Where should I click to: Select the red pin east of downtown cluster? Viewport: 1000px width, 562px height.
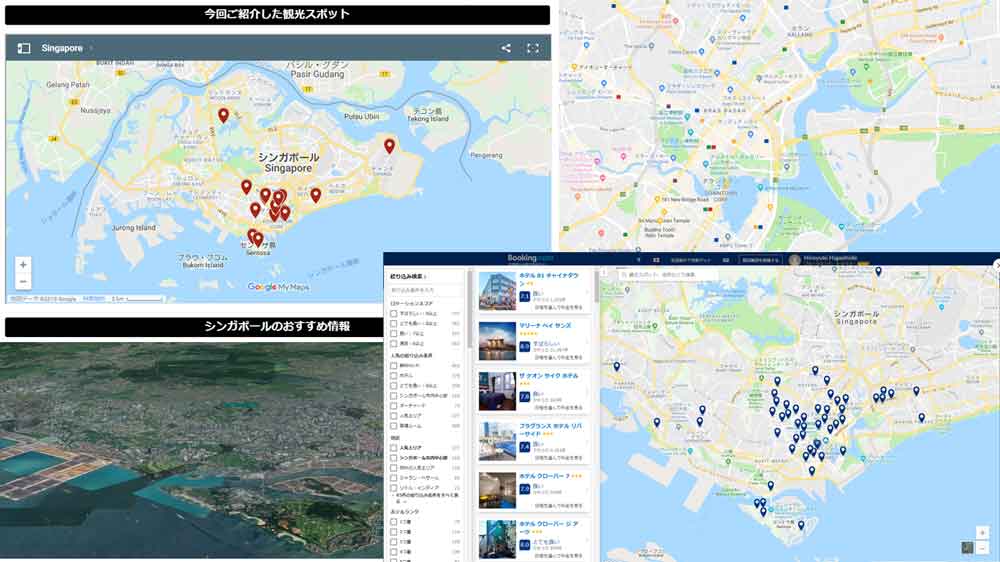pos(316,195)
